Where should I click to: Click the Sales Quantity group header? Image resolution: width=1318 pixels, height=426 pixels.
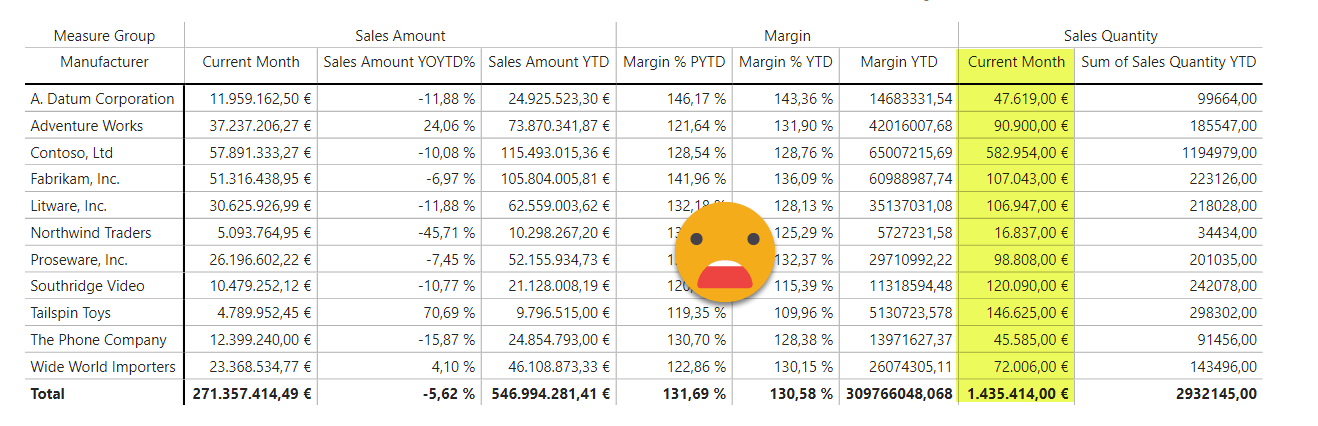[1110, 36]
